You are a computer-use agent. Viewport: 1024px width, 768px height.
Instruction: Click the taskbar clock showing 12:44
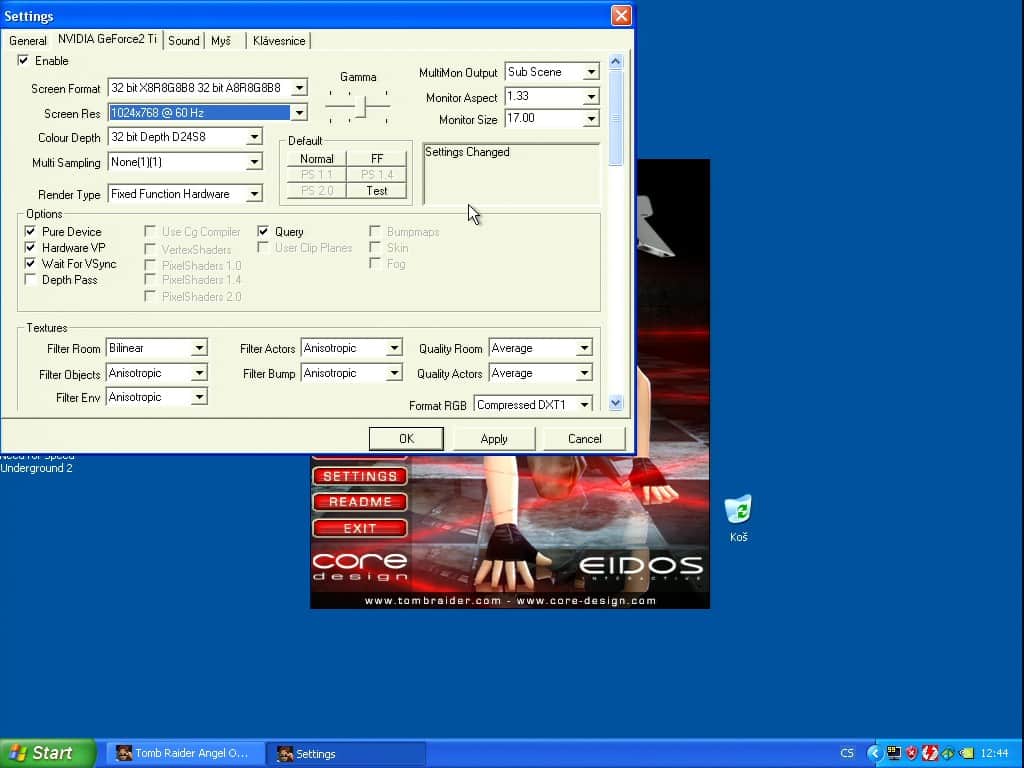click(x=995, y=753)
